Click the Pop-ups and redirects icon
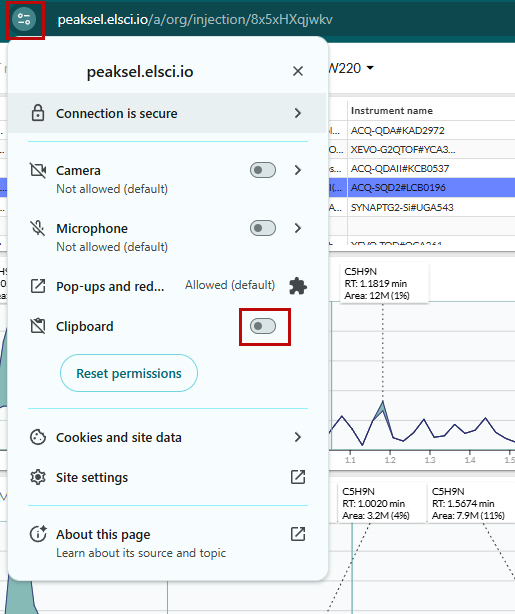This screenshot has height=614, width=515. pos(38,286)
